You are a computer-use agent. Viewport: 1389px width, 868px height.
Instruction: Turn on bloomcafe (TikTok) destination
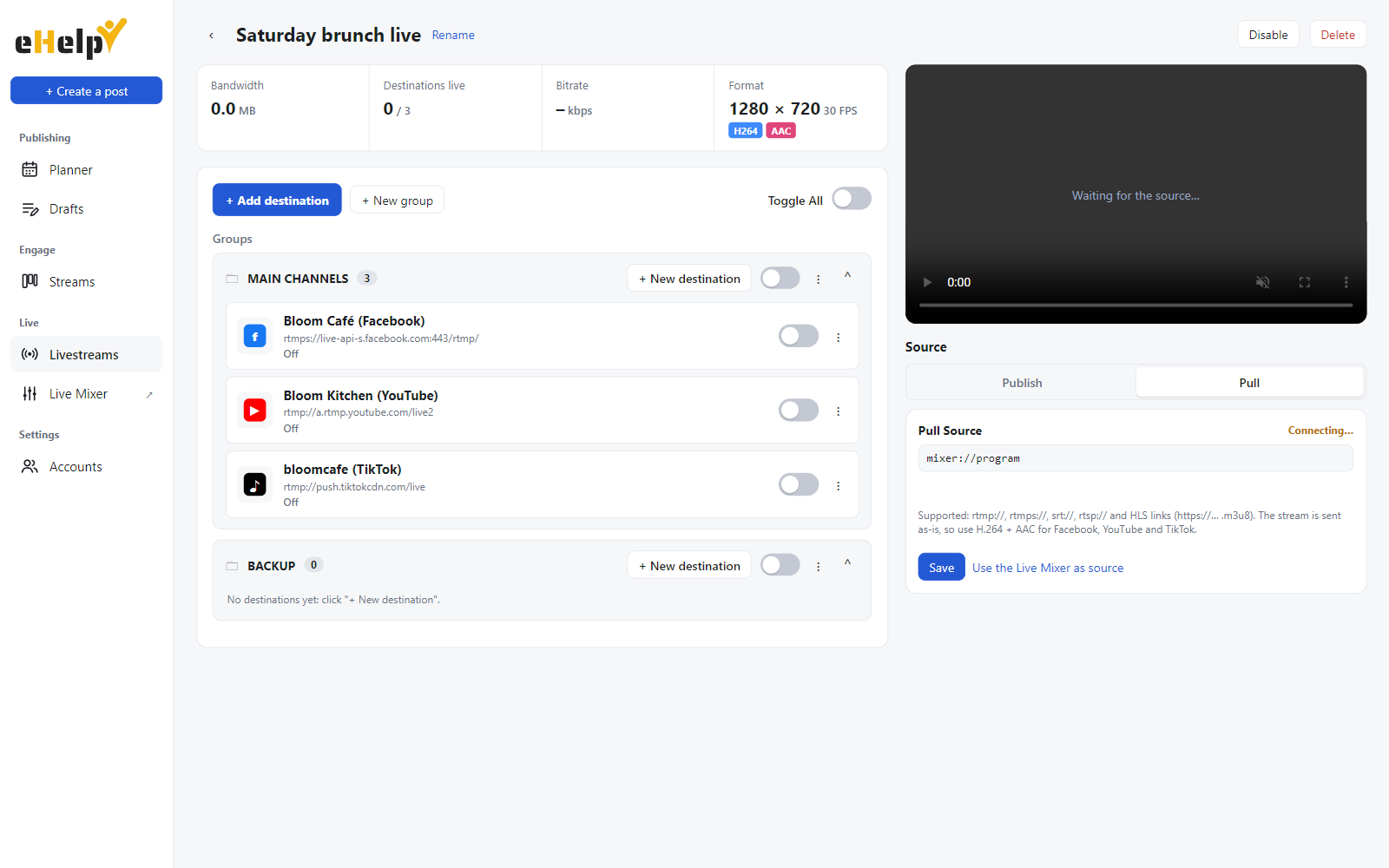799,484
